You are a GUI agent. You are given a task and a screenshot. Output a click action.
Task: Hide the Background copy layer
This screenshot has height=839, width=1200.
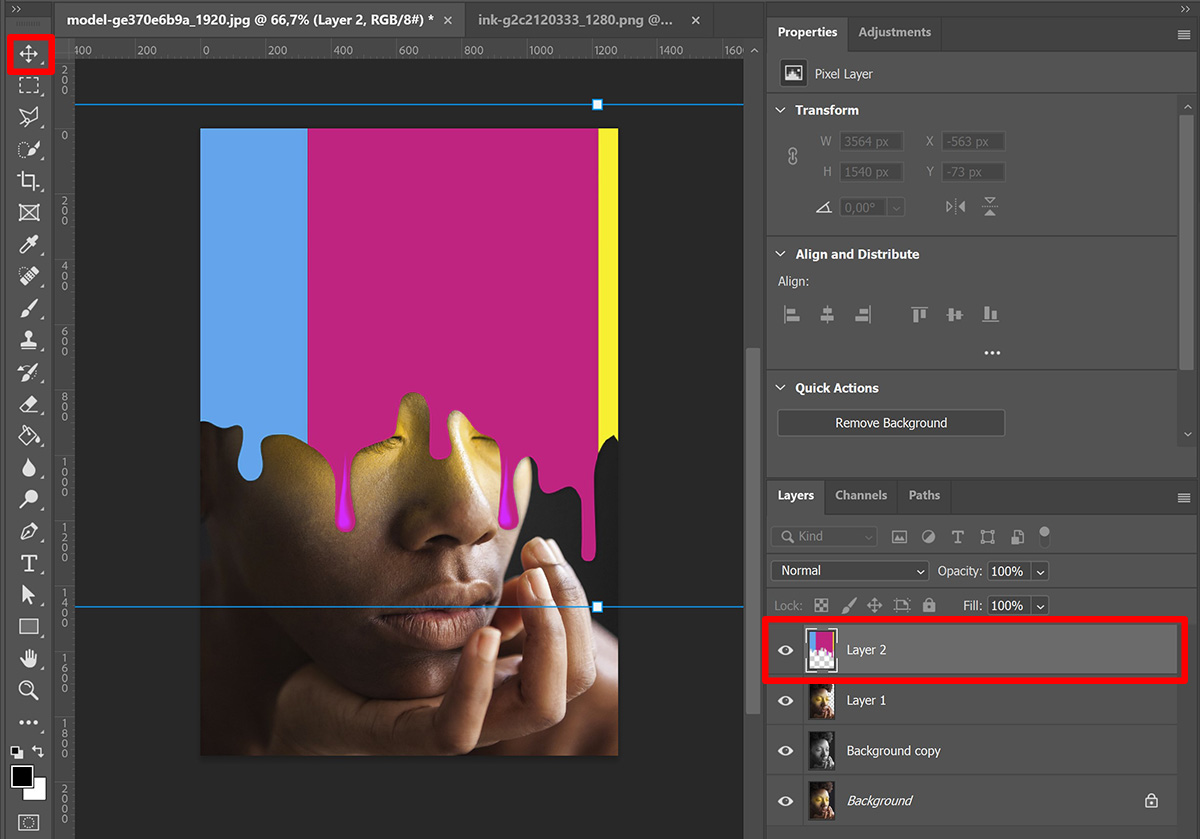click(785, 750)
